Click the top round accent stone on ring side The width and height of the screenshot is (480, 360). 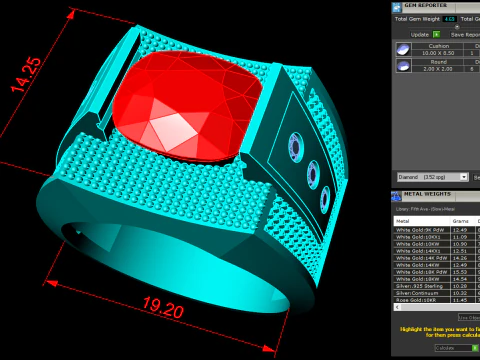[x=295, y=147]
